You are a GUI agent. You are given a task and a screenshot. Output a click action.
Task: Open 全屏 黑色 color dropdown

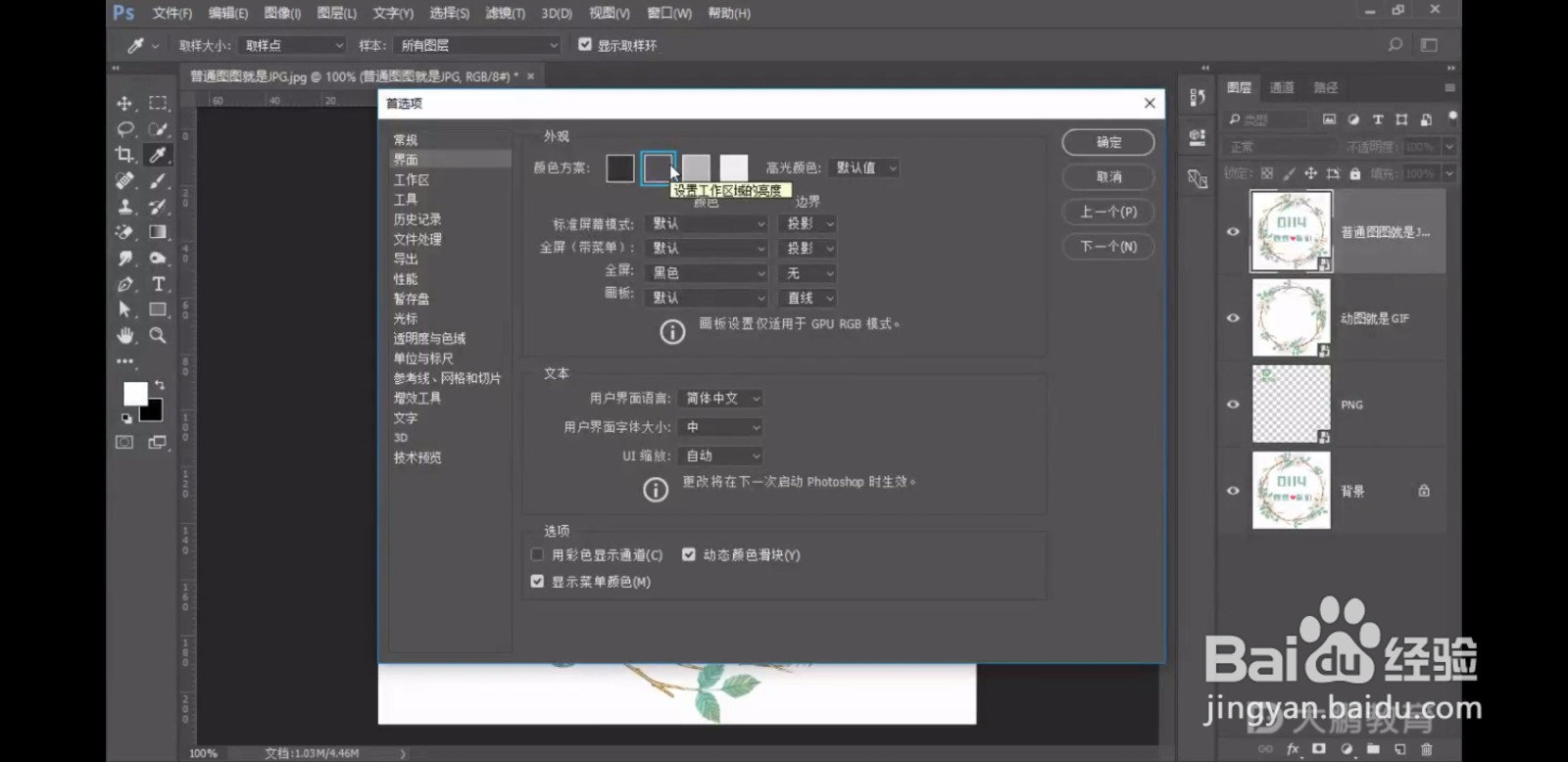(x=706, y=273)
